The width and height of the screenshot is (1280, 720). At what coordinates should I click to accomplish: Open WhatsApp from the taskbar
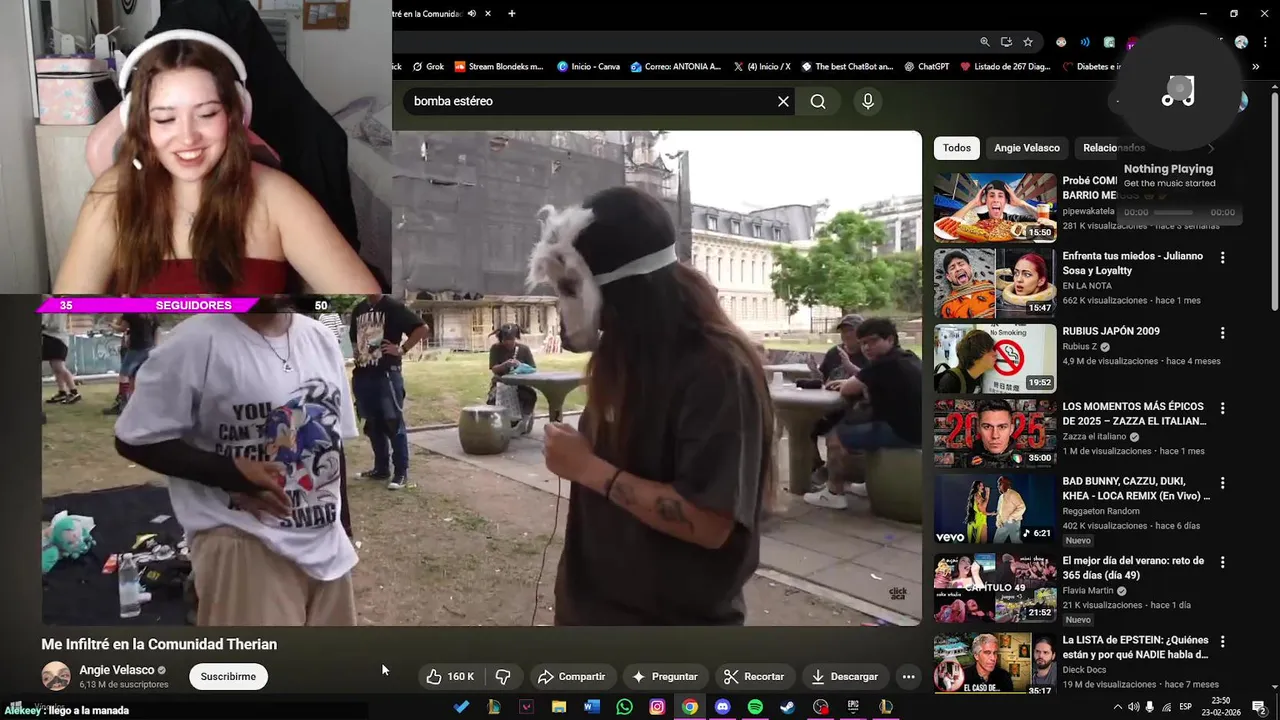click(625, 707)
